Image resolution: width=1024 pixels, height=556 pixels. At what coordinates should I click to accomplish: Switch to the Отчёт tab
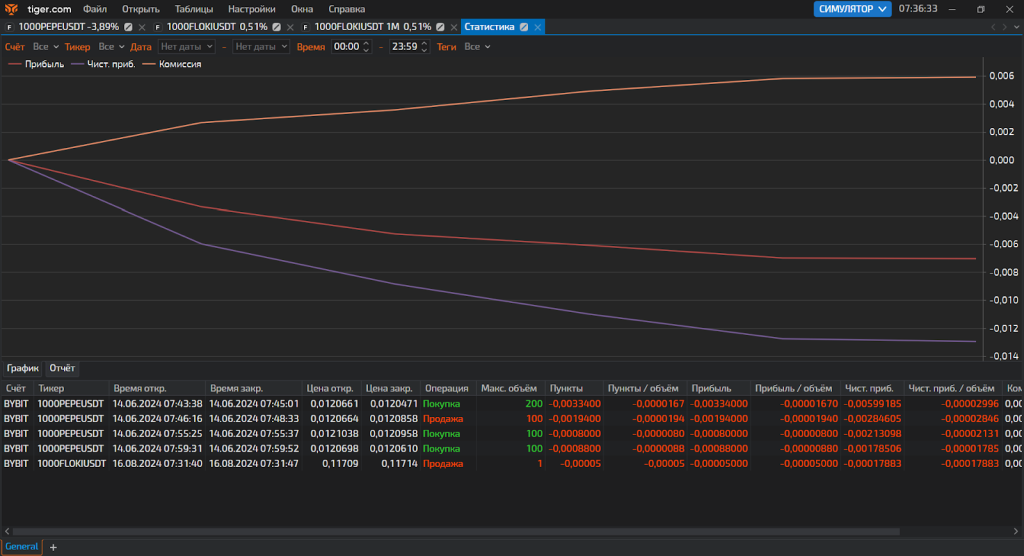(62, 368)
